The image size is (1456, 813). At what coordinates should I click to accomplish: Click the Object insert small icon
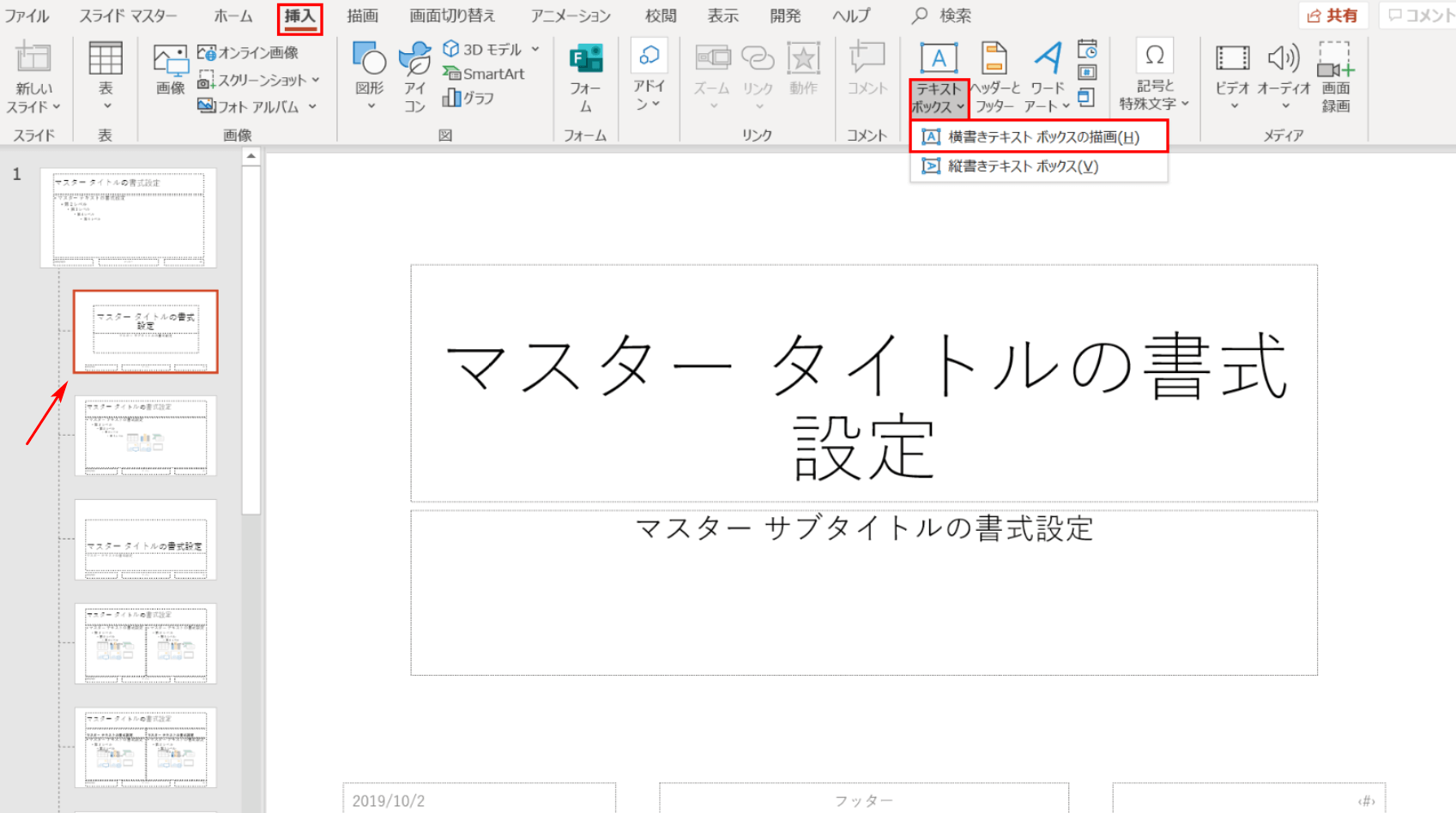1086,97
